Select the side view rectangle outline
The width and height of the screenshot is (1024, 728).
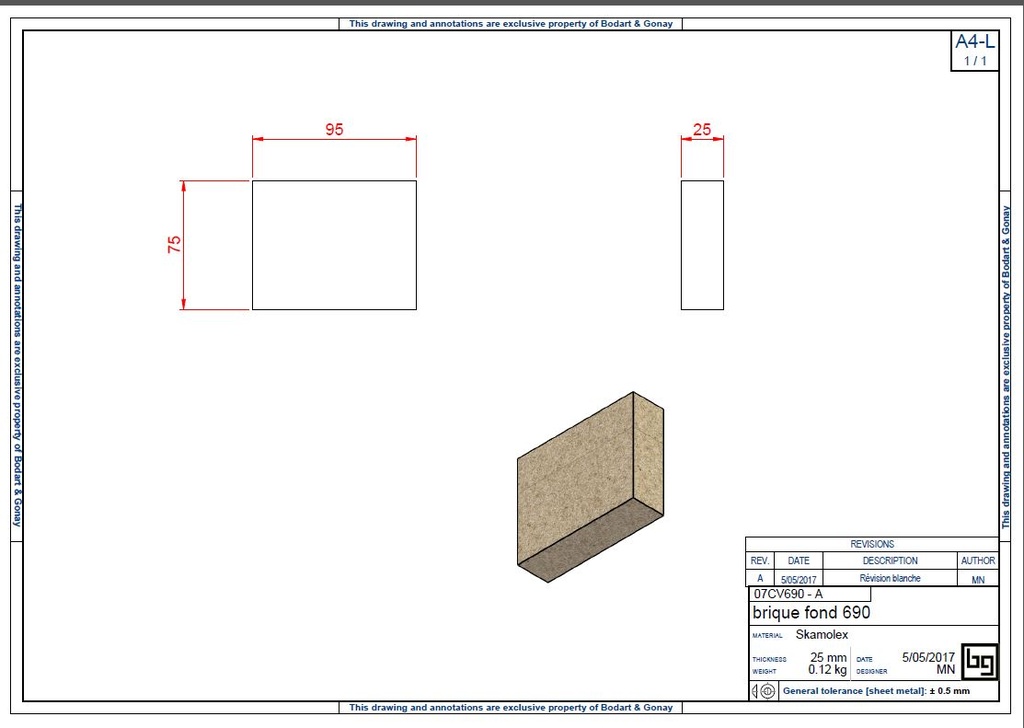click(x=702, y=244)
